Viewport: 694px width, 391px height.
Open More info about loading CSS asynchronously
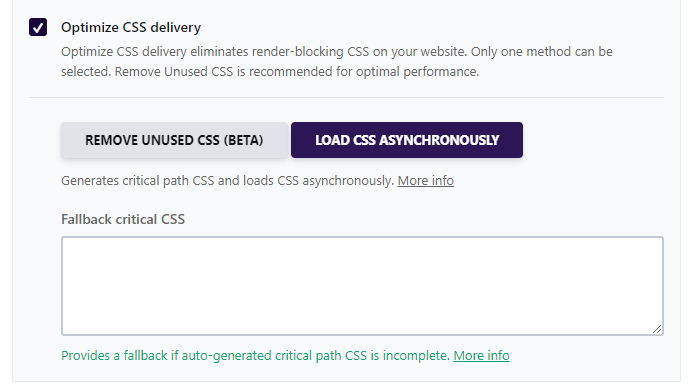click(x=425, y=181)
